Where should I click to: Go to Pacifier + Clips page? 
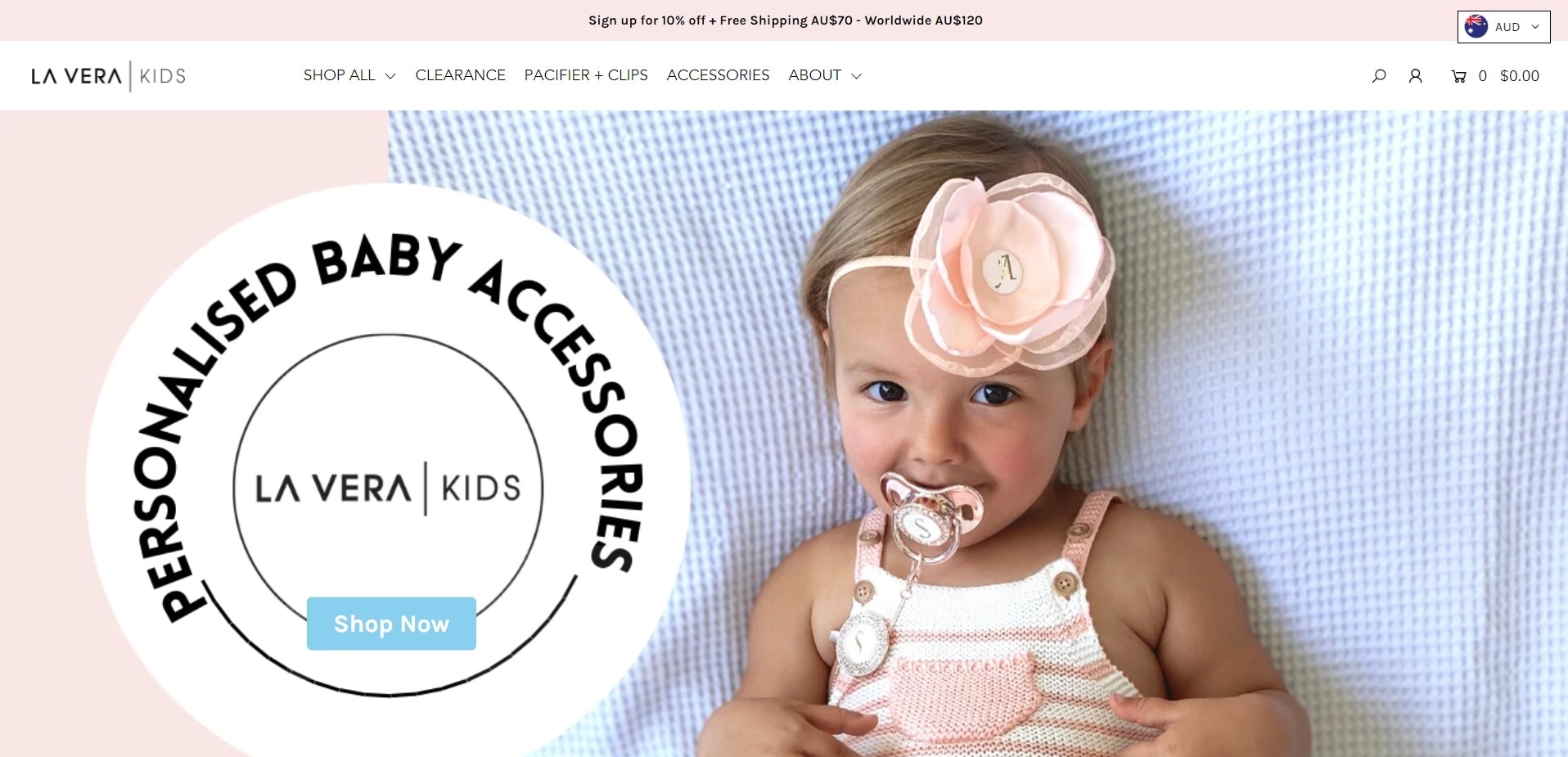coord(586,75)
